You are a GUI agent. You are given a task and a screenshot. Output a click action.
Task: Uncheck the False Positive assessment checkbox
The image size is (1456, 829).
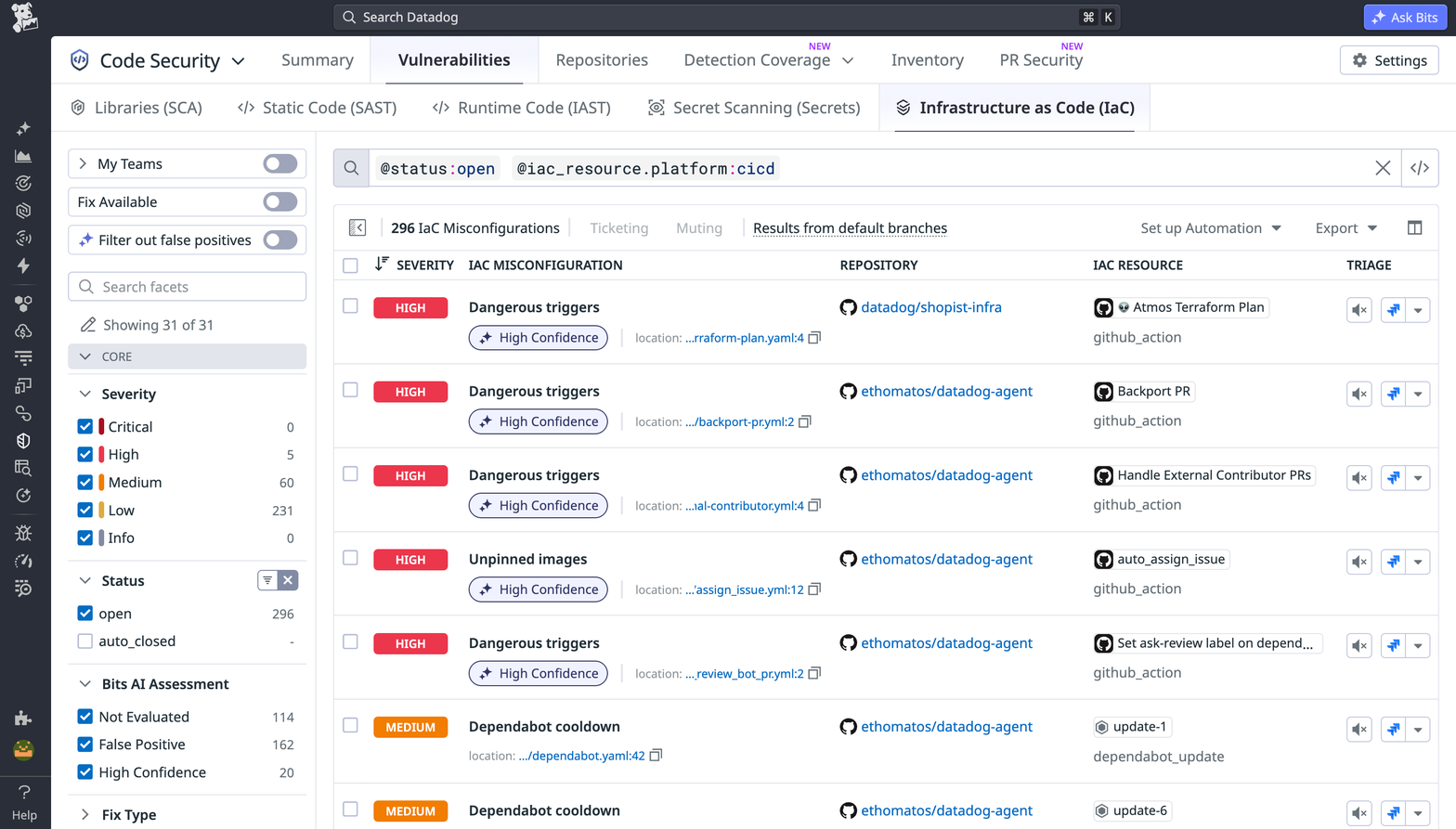tap(85, 745)
